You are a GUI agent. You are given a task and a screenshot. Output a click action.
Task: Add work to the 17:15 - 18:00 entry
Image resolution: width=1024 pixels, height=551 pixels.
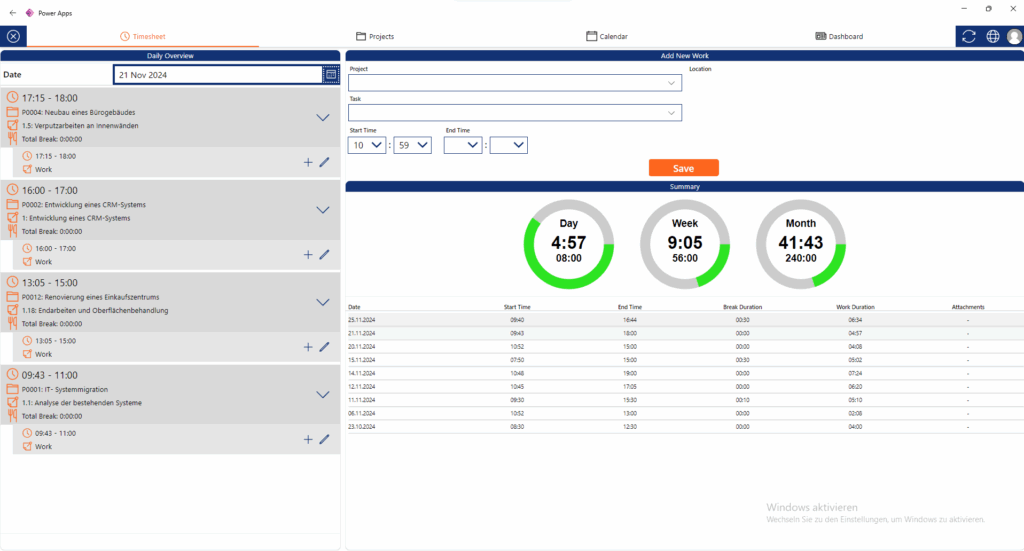click(308, 162)
